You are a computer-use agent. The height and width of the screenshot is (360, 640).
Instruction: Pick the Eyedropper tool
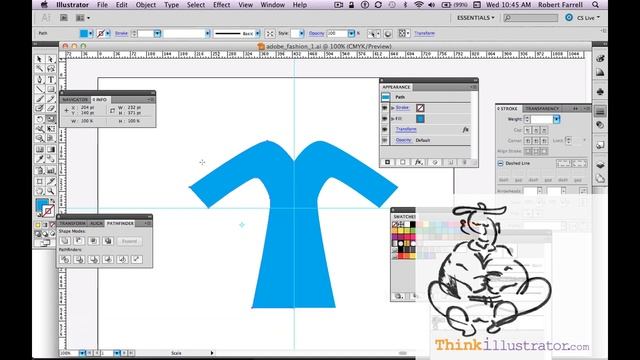click(x=40, y=159)
